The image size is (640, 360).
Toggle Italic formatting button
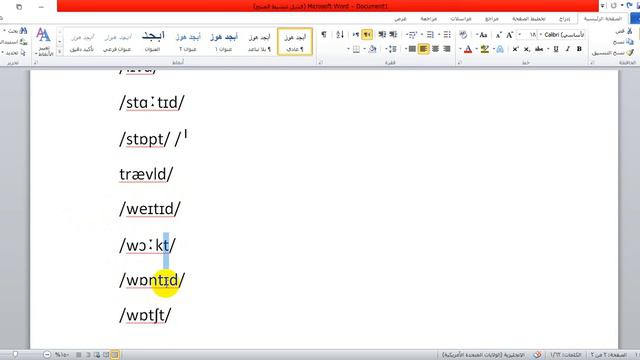click(x=568, y=49)
